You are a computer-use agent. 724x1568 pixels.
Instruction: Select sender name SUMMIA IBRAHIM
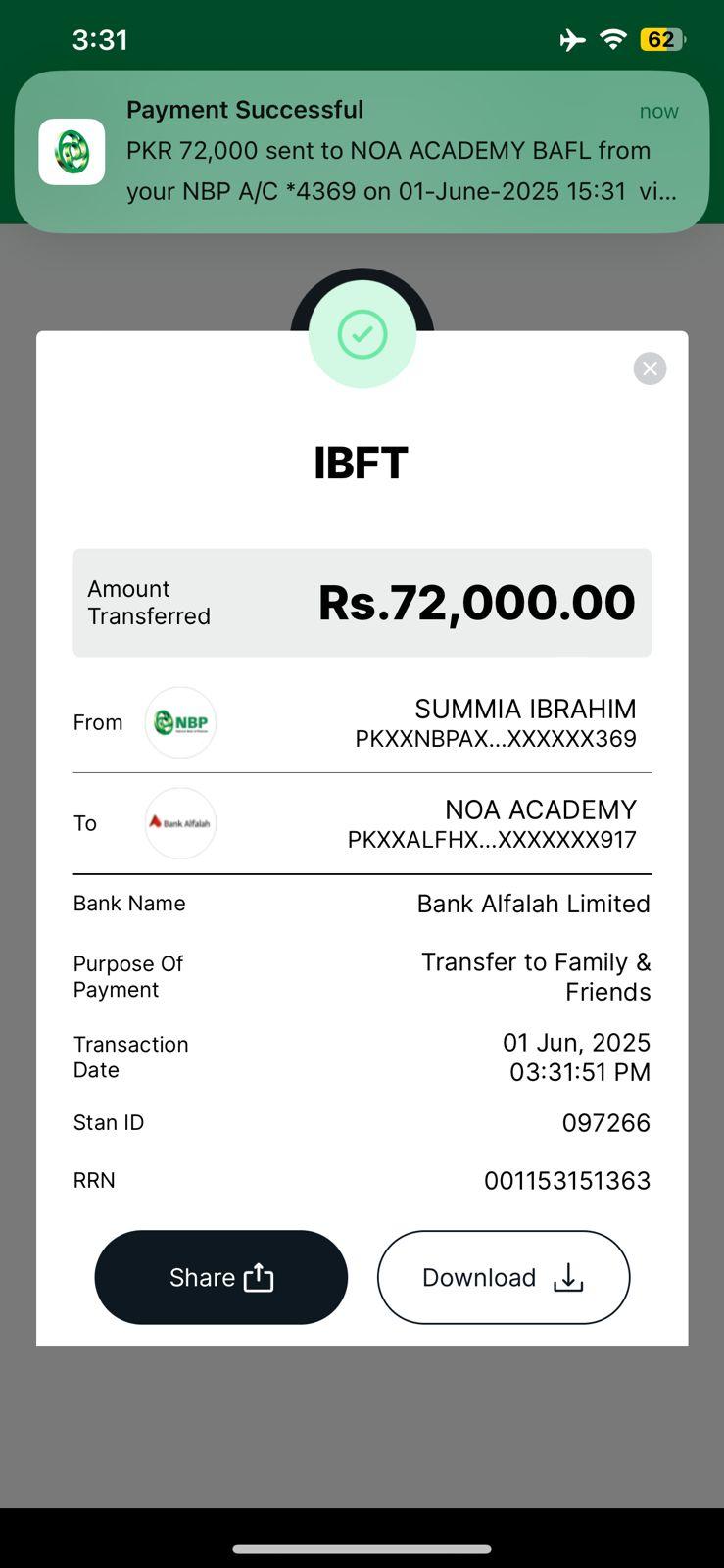525,709
